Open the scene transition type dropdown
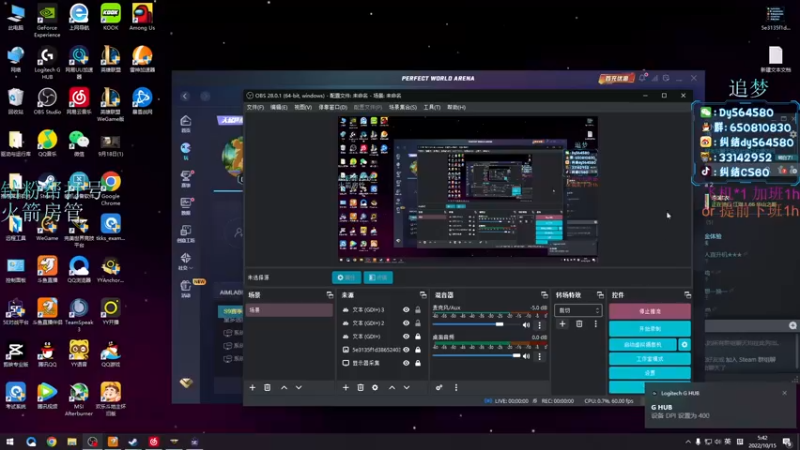Viewport: 800px width, 450px height. point(578,310)
